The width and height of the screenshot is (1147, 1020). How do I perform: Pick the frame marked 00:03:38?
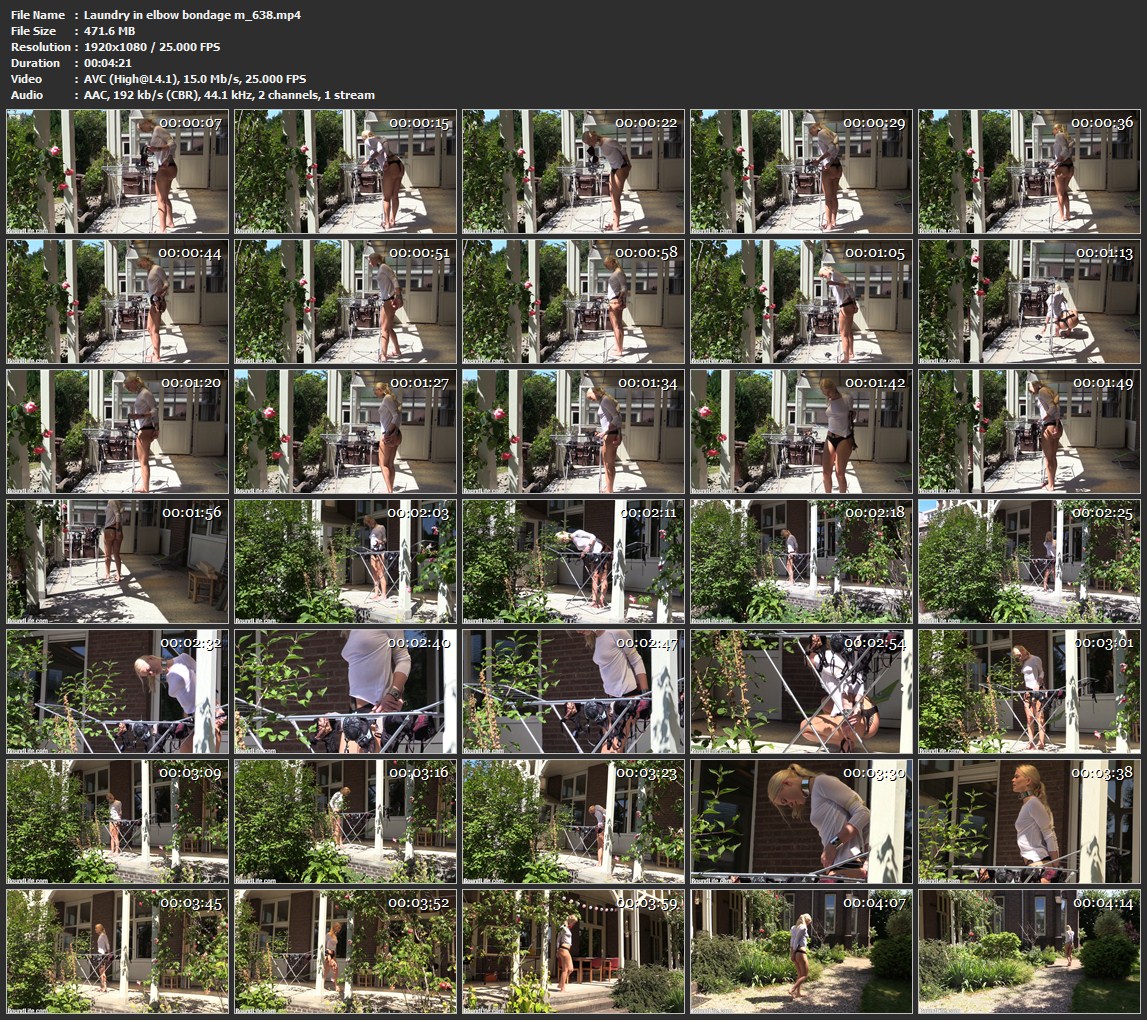[x=1029, y=822]
